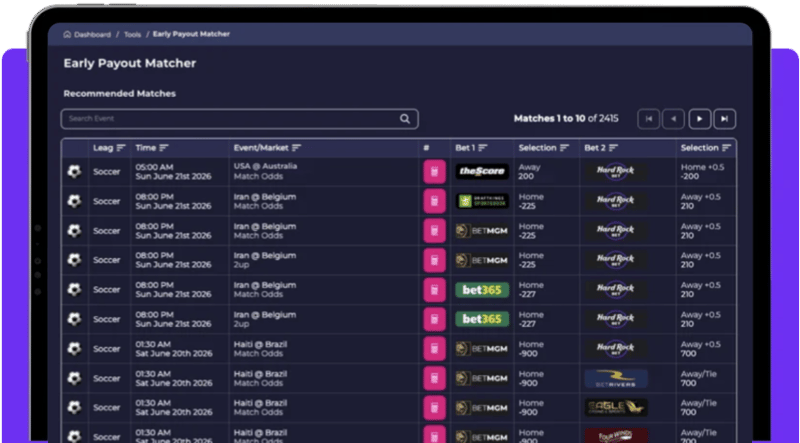Open calculator for Haiti @ Brazil Eagle row

click(434, 408)
